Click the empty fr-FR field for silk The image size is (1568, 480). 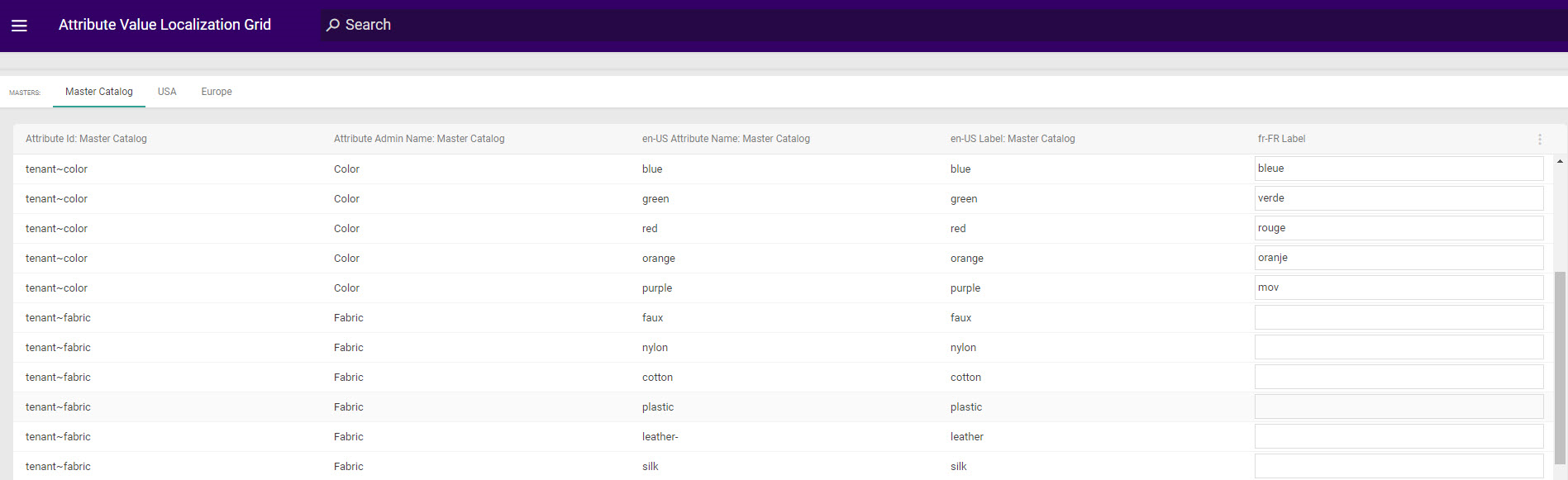1399,466
